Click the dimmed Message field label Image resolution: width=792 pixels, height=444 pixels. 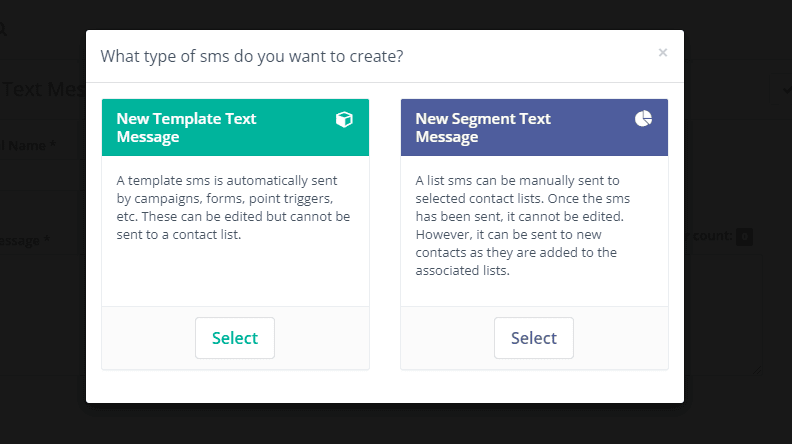(x=24, y=240)
